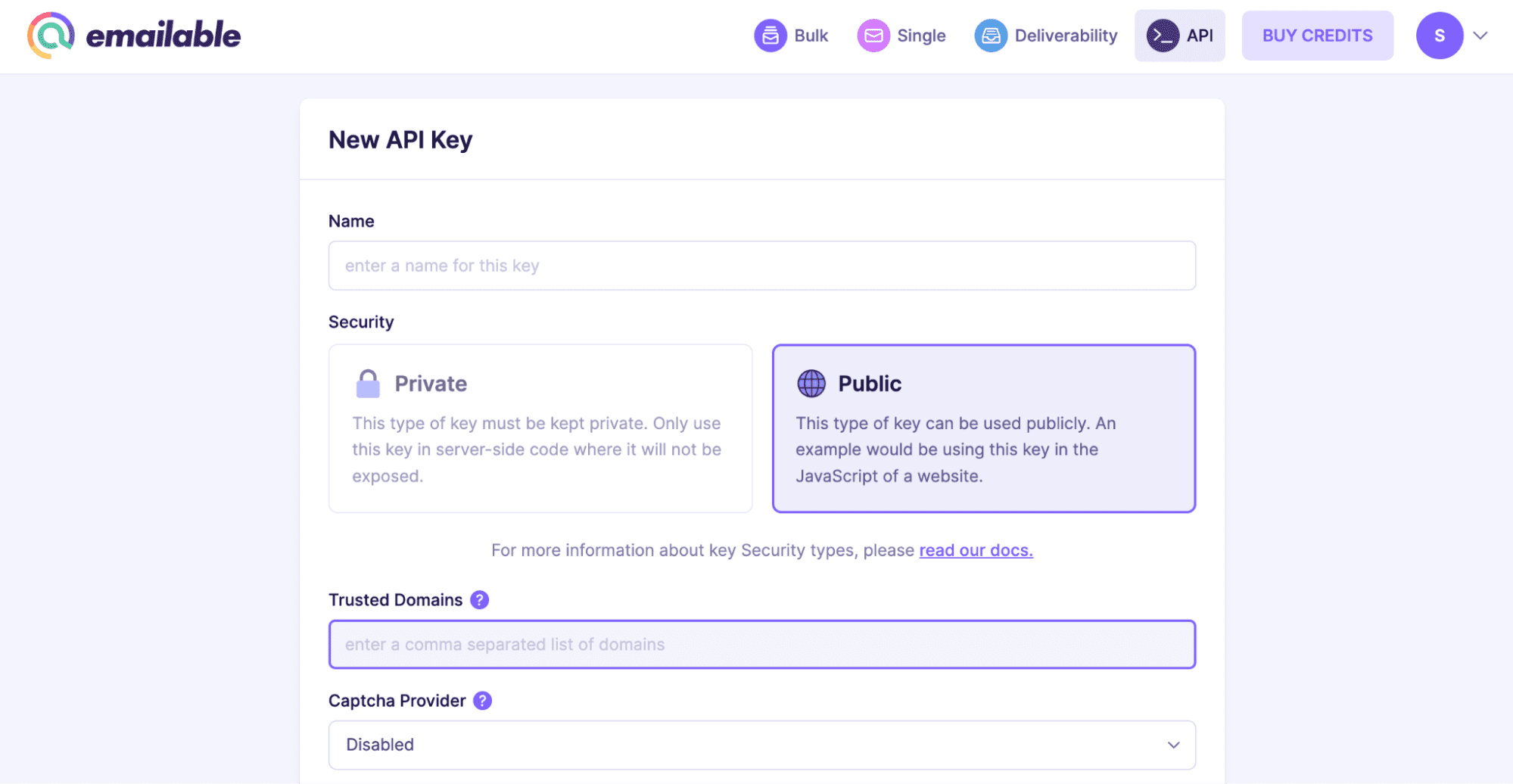
Task: Click the Deliverability inbox icon
Action: click(990, 36)
